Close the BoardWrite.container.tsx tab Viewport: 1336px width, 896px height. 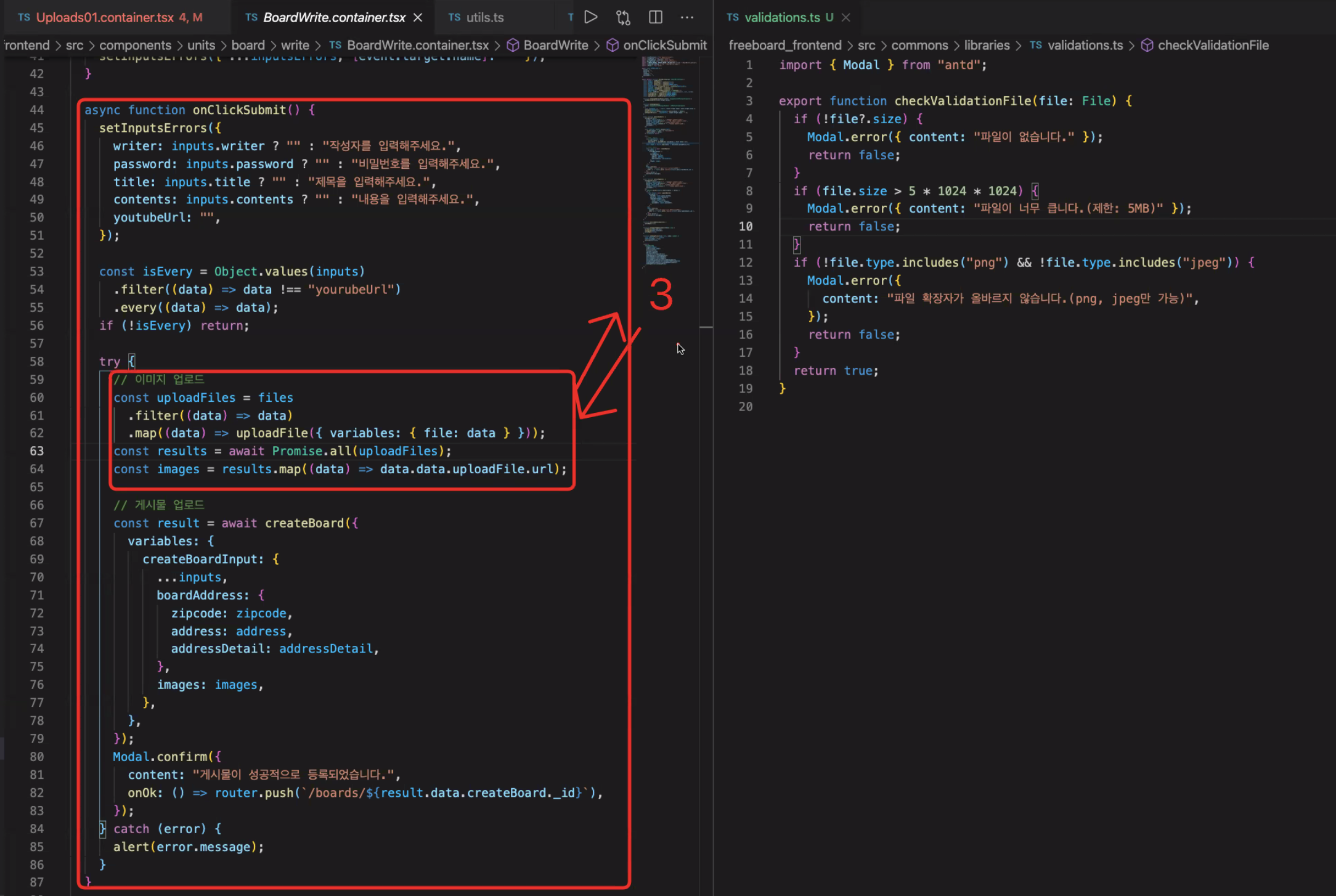pos(418,17)
